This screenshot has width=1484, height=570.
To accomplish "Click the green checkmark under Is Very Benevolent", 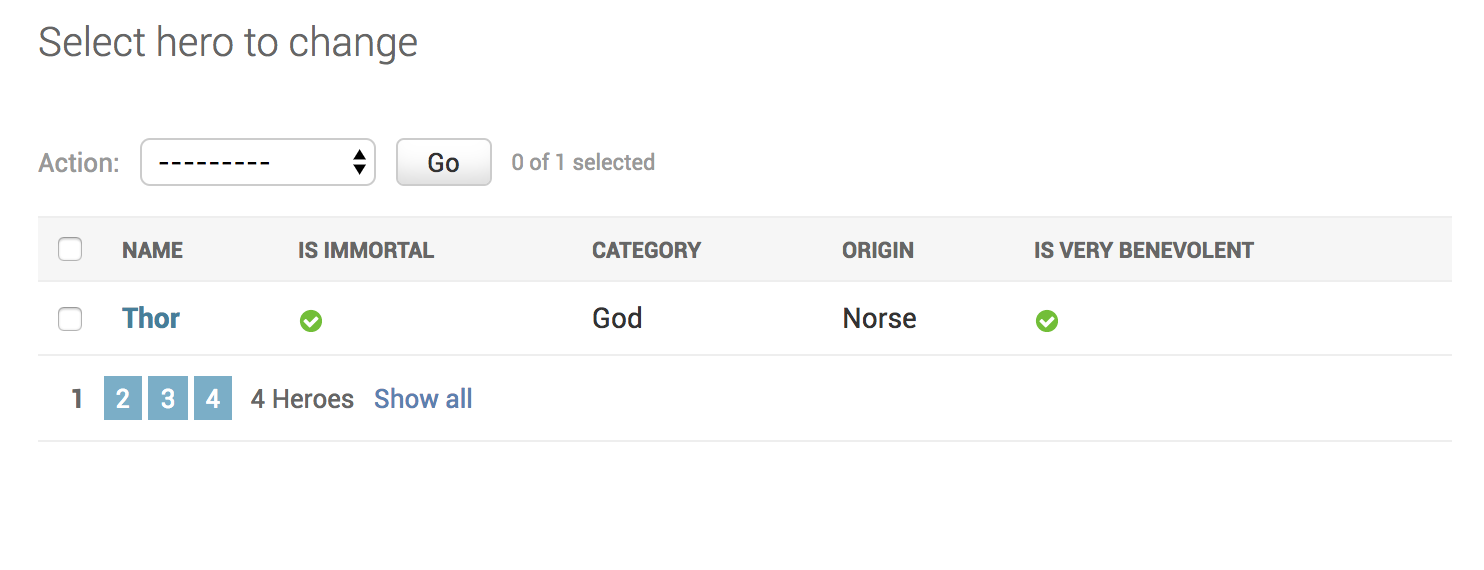I will (x=1047, y=321).
